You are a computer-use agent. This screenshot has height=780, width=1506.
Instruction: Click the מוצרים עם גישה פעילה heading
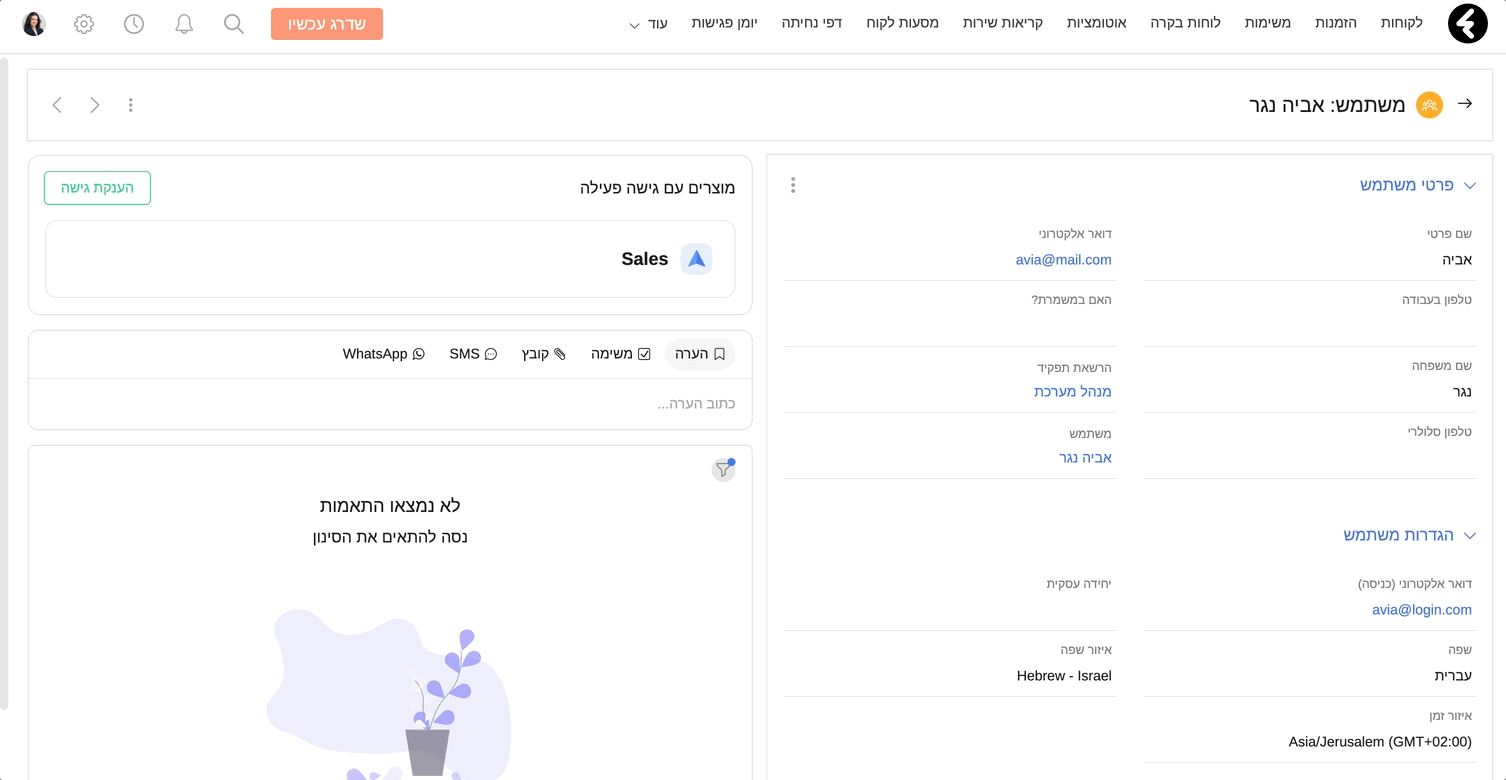coord(658,188)
